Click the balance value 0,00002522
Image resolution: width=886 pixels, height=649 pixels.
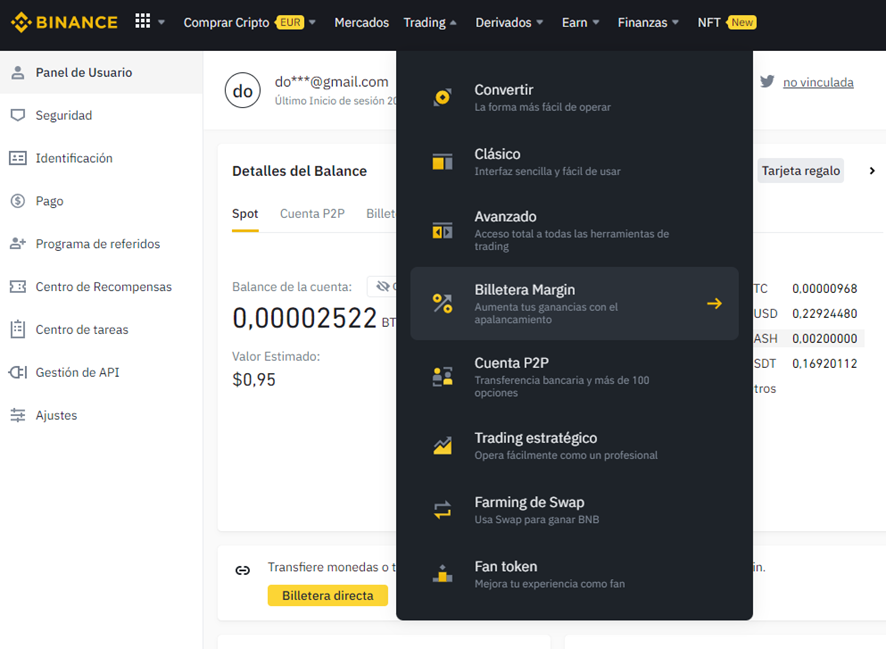pos(305,317)
